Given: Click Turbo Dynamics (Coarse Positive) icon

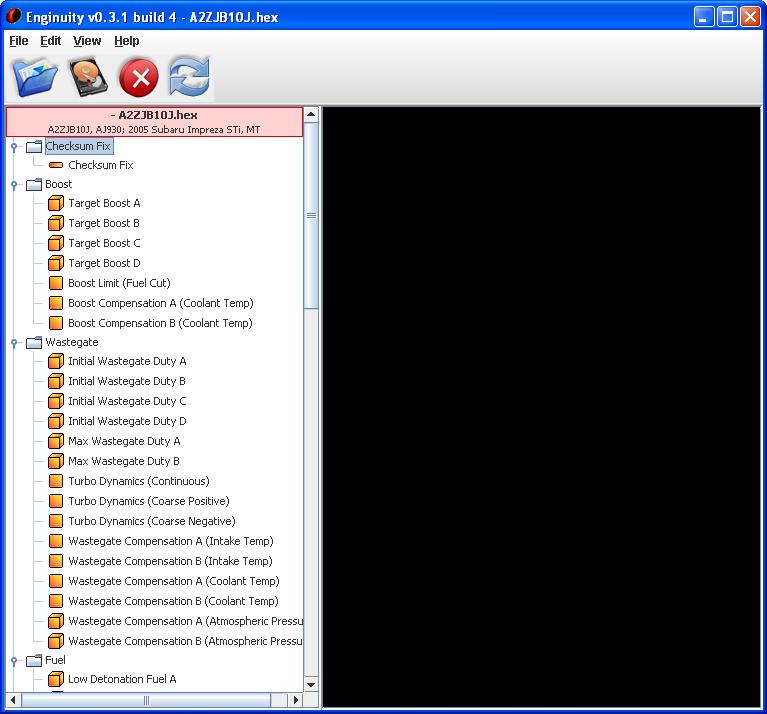Looking at the screenshot, I should [x=56, y=501].
